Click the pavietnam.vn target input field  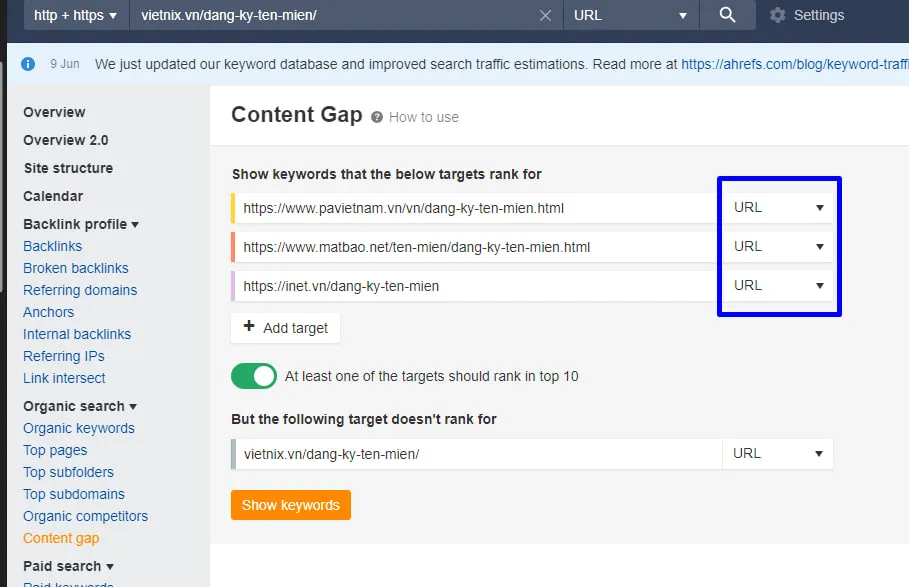click(x=477, y=208)
